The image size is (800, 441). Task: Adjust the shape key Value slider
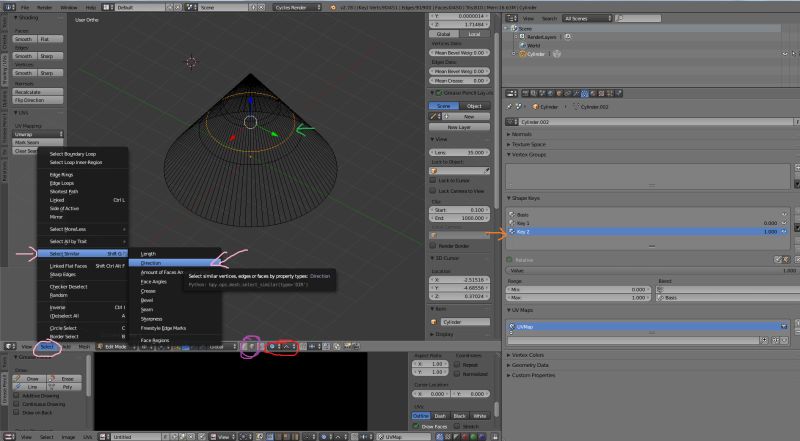(x=652, y=271)
